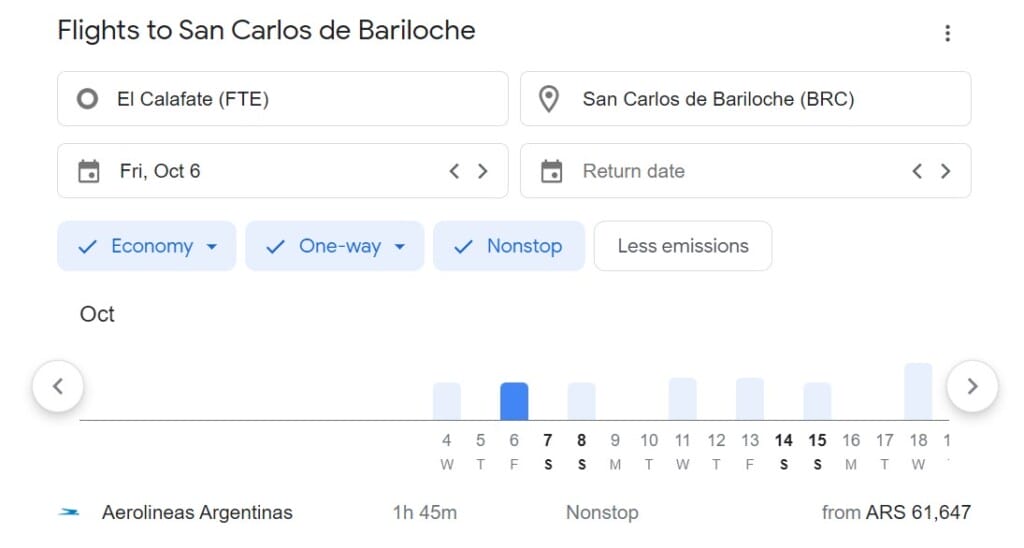Click the origin circle icon
1024x548 pixels.
(88, 99)
